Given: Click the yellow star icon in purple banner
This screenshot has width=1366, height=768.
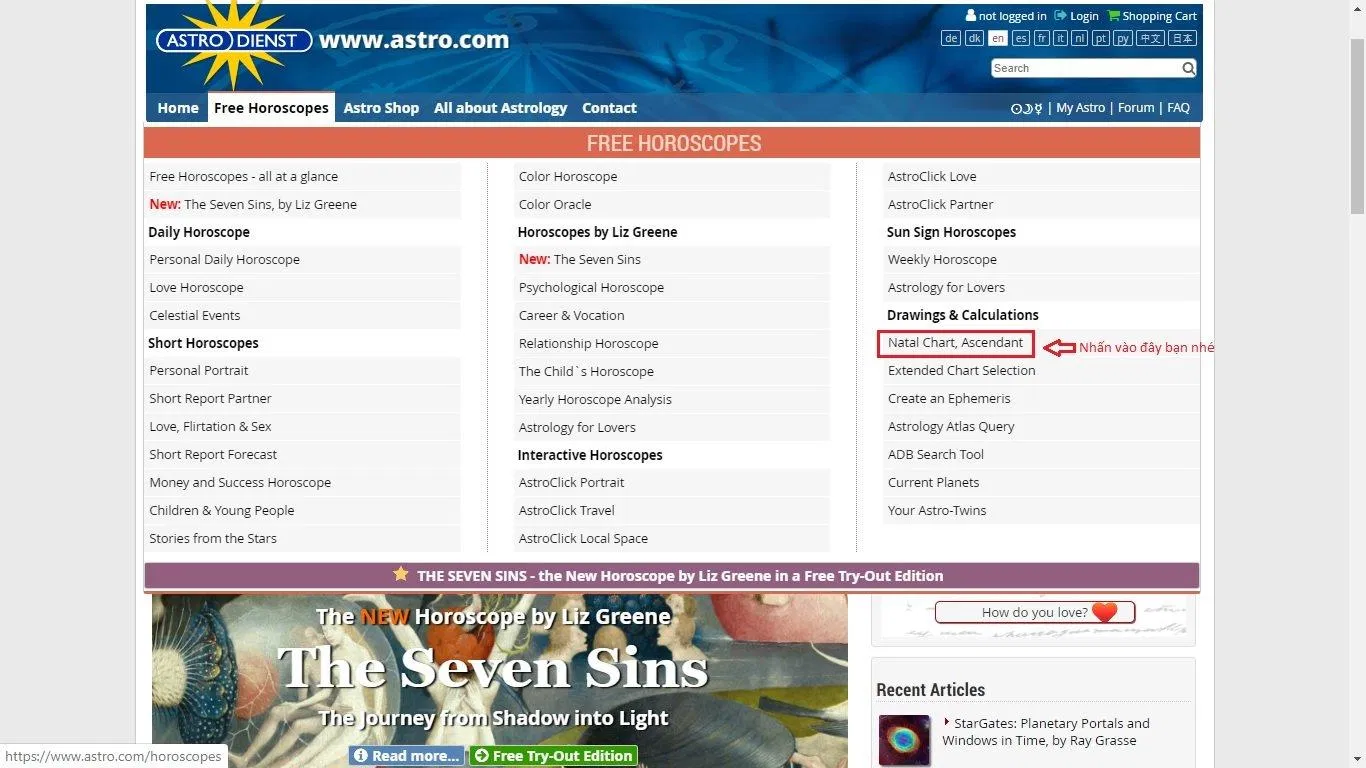Looking at the screenshot, I should pos(401,575).
